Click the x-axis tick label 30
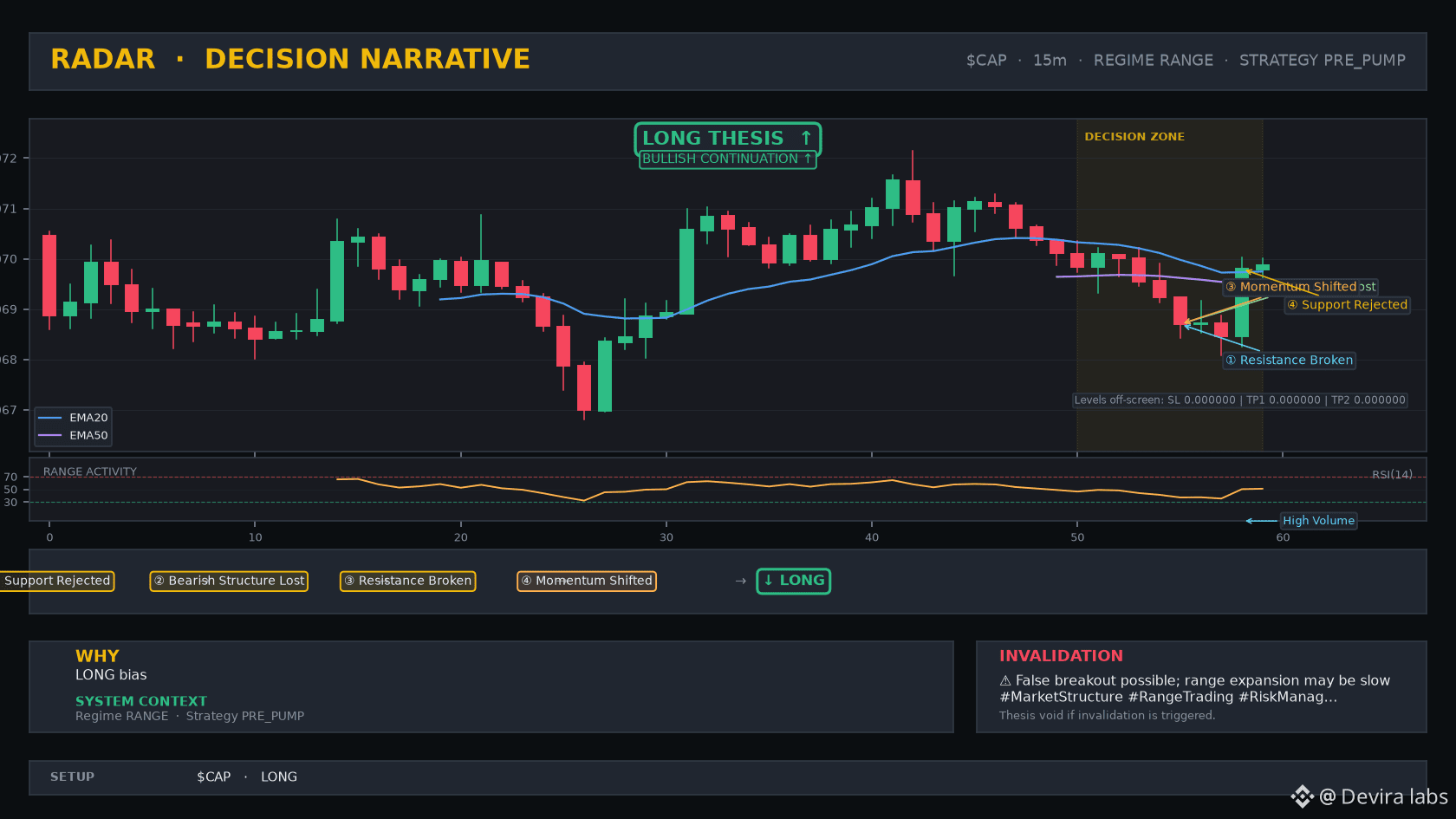 (x=666, y=537)
